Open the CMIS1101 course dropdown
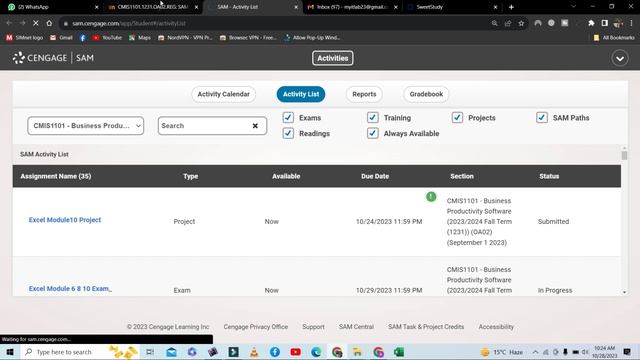 coord(86,126)
